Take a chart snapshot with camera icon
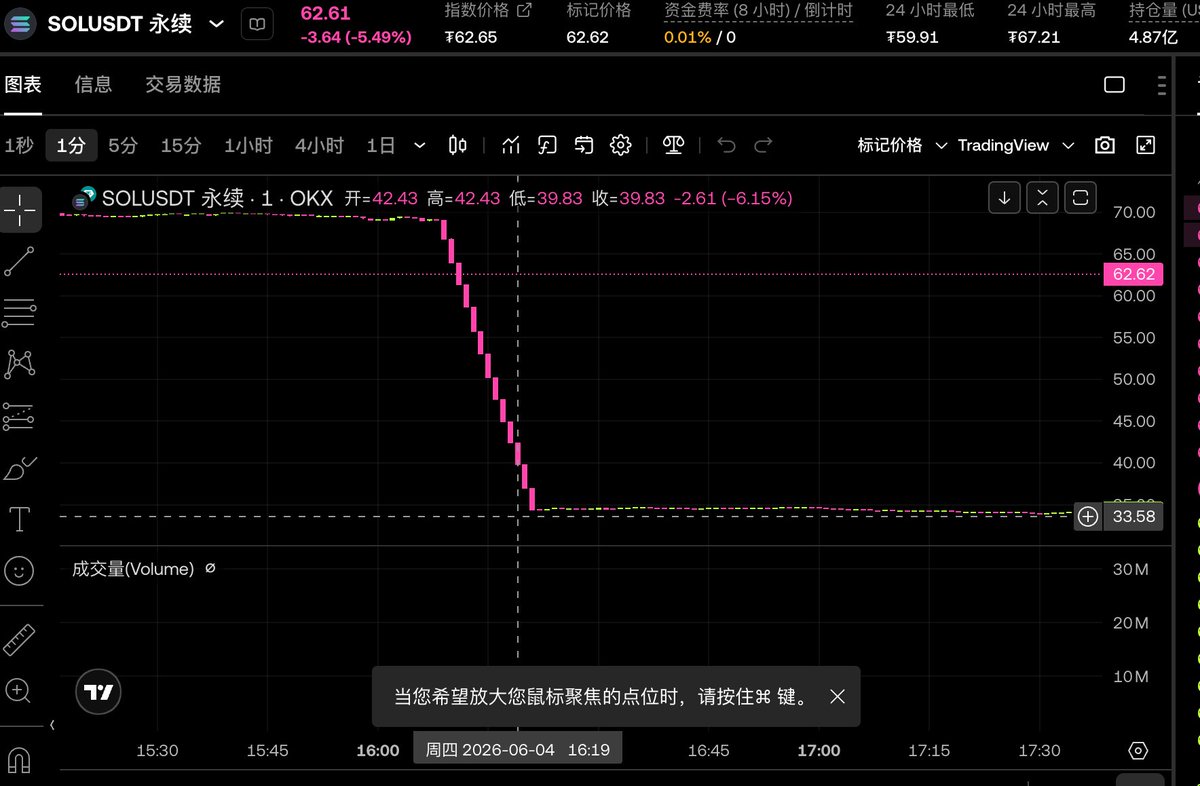1200x786 pixels. [1105, 145]
